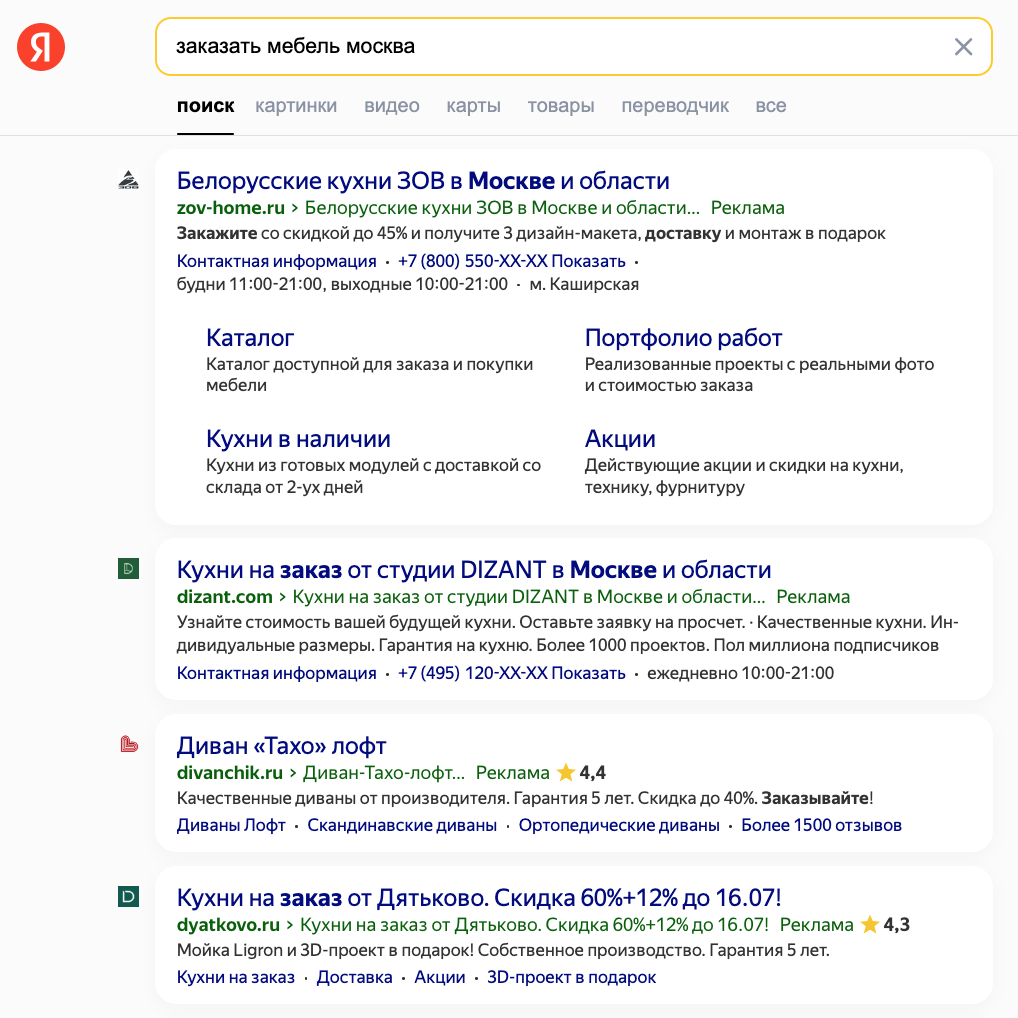Open 'Кухни на заказ от студии DIZANT' title
Viewport: 1018px width, 1018px height.
[x=474, y=569]
